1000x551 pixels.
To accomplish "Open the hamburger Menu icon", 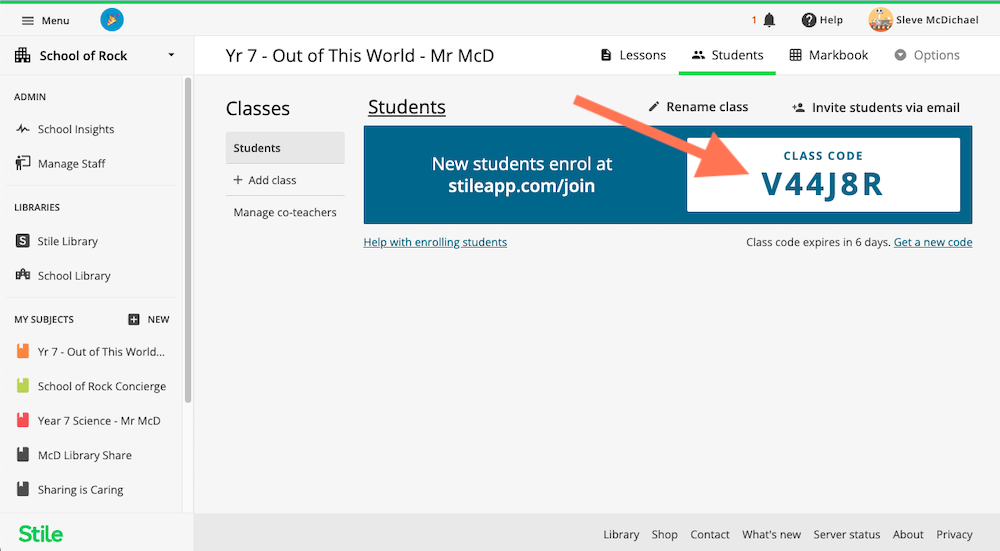I will coord(27,20).
